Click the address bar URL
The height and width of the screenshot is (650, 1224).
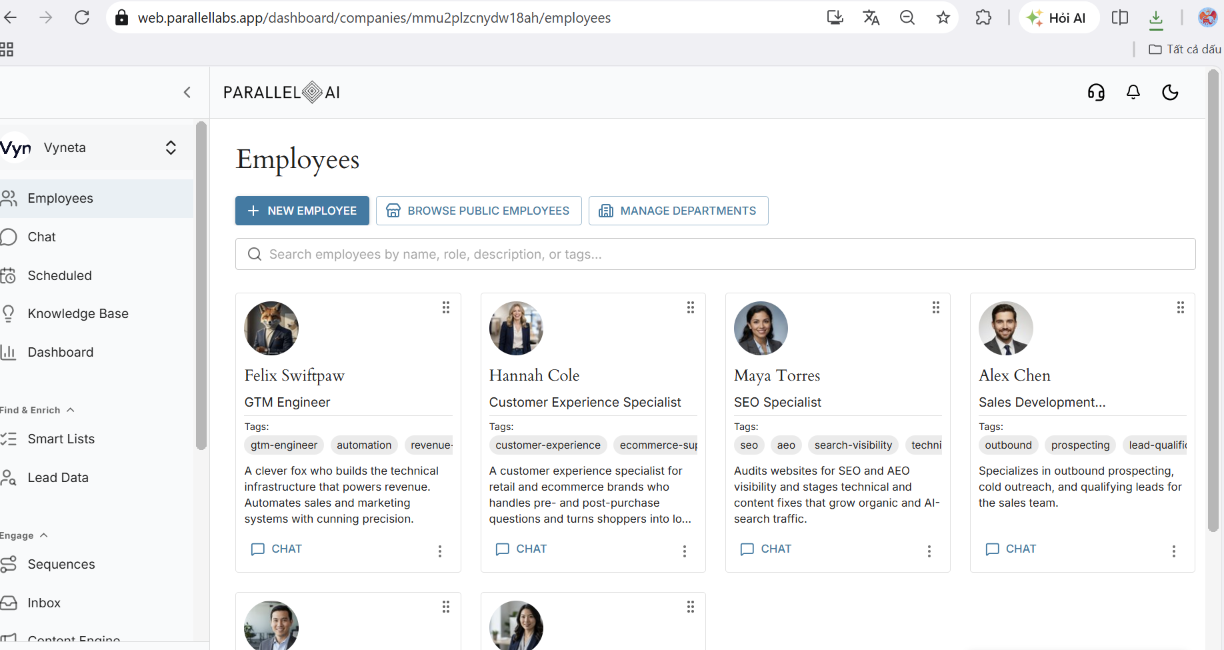point(374,18)
